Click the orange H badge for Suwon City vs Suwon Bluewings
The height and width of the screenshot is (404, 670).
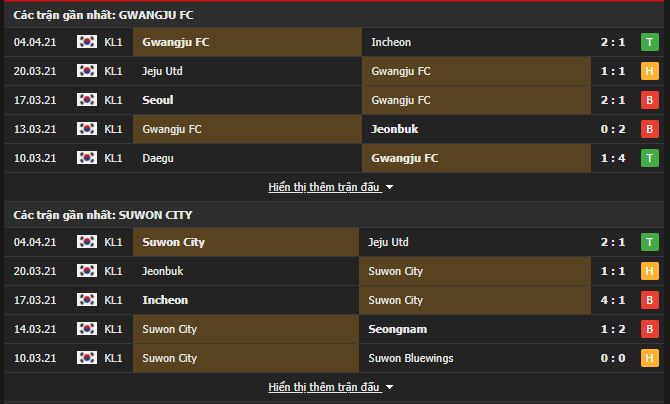[x=649, y=358]
